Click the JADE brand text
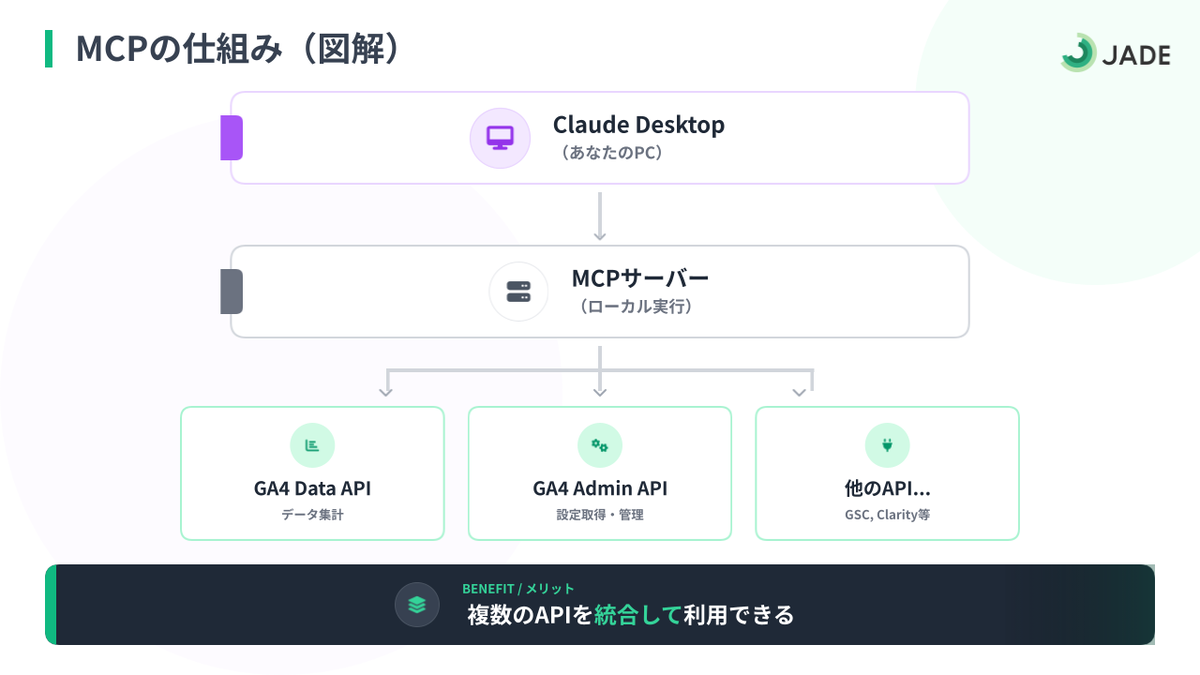 point(1136,56)
